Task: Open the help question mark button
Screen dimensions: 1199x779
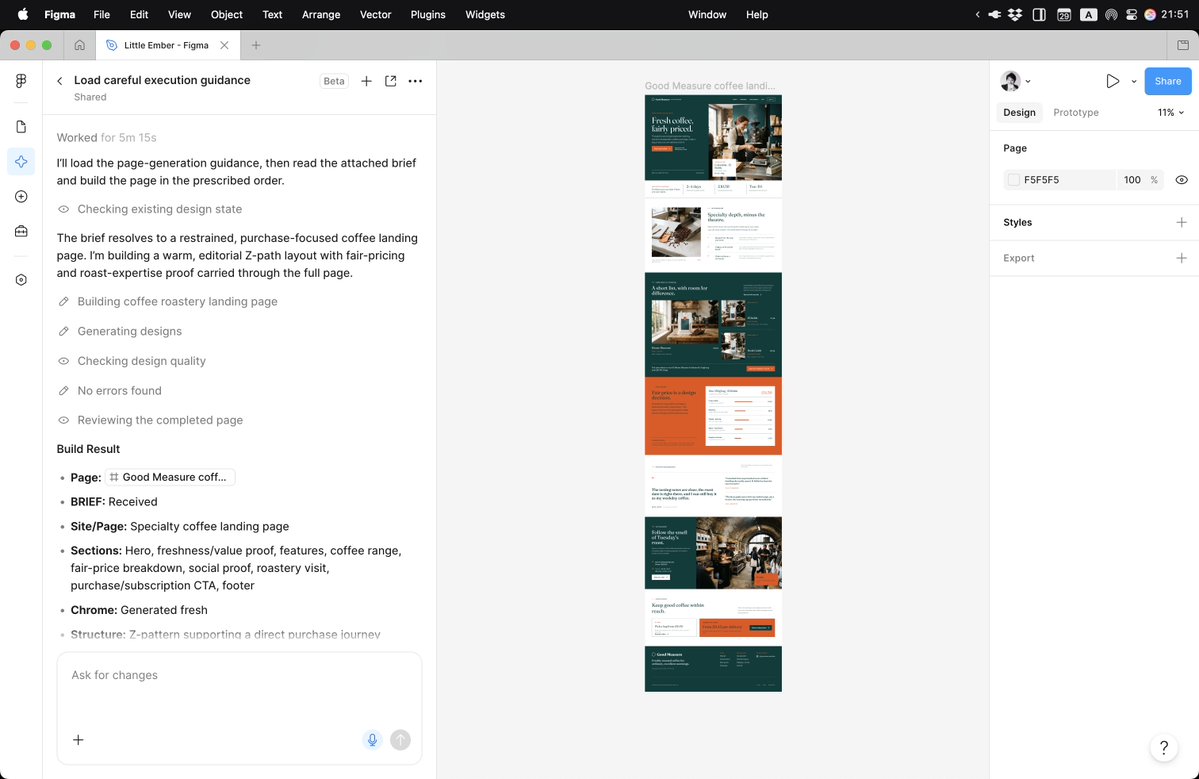Action: (1163, 747)
